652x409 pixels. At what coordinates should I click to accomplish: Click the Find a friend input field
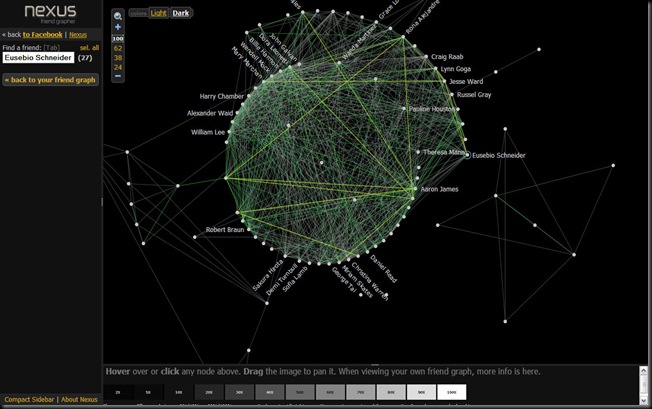point(38,58)
